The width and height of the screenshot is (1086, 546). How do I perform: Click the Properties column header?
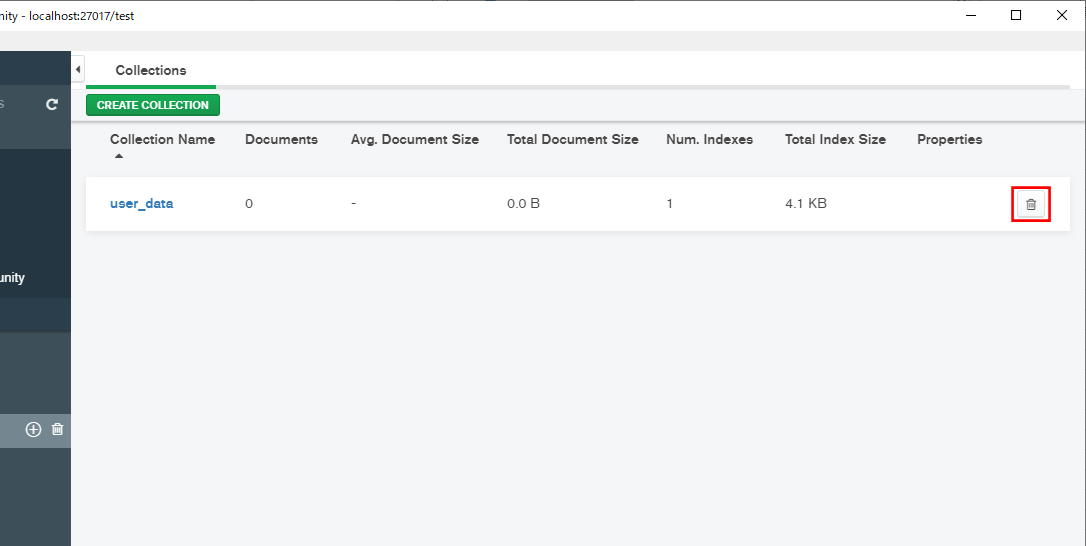950,139
